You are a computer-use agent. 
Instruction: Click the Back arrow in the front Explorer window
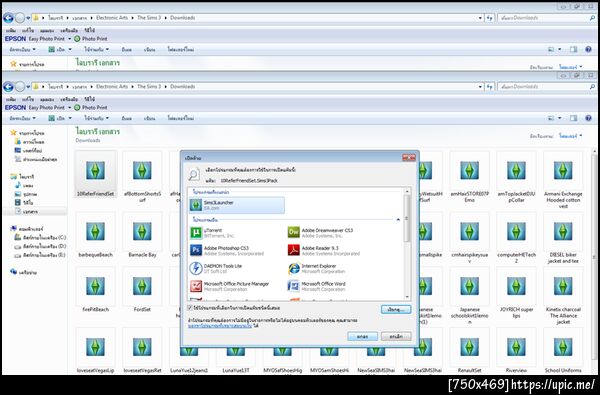8,87
